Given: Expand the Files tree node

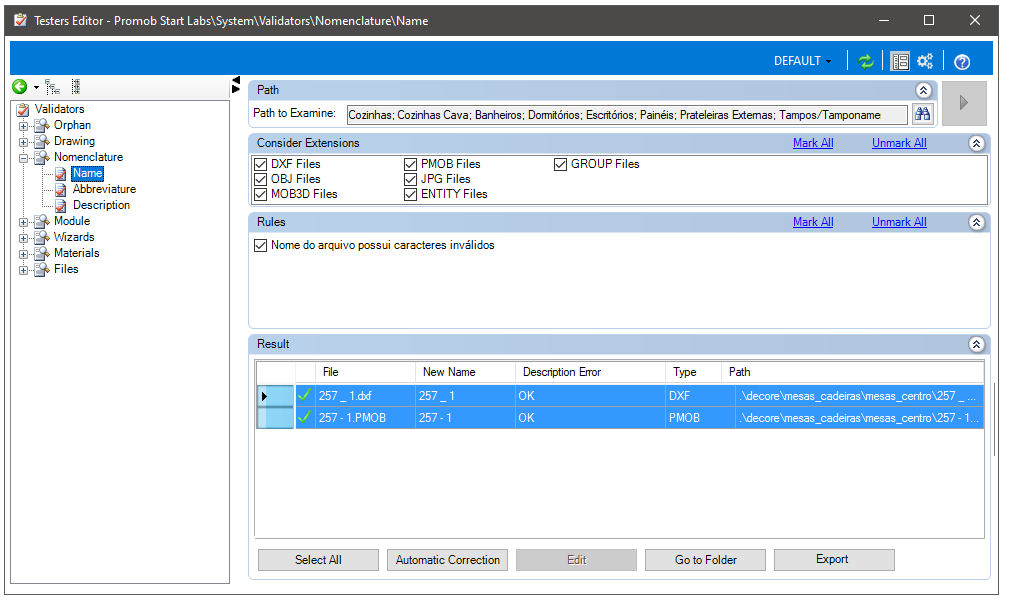Looking at the screenshot, I should (23, 270).
